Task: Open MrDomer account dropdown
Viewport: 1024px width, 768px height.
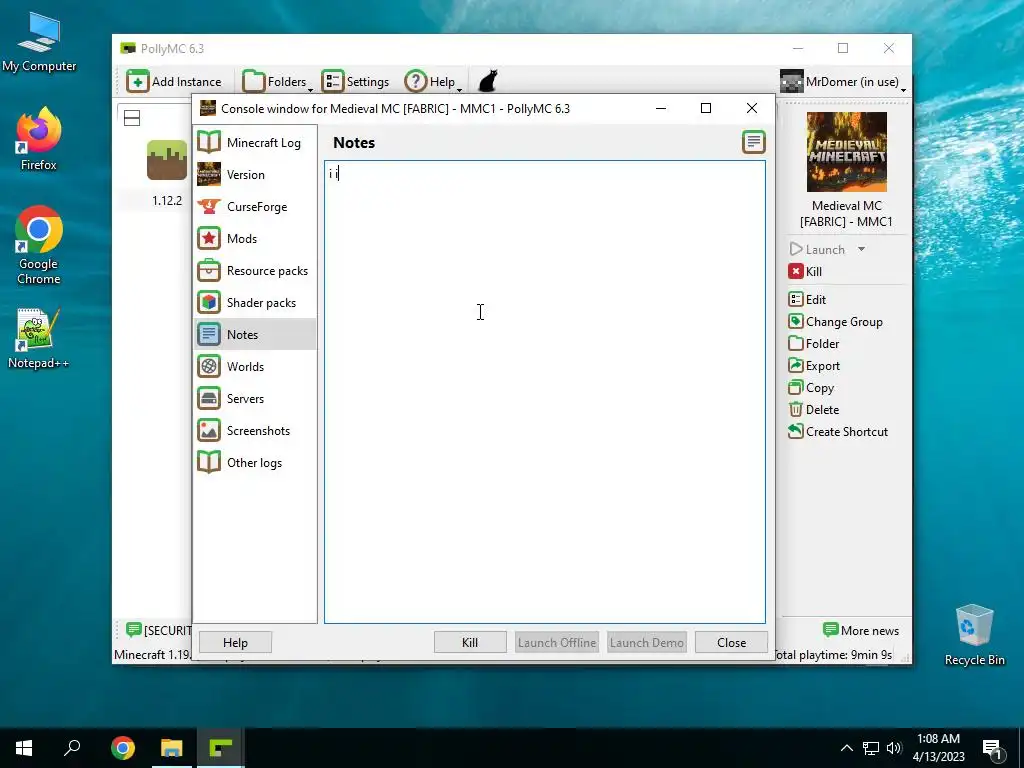Action: [x=843, y=82]
